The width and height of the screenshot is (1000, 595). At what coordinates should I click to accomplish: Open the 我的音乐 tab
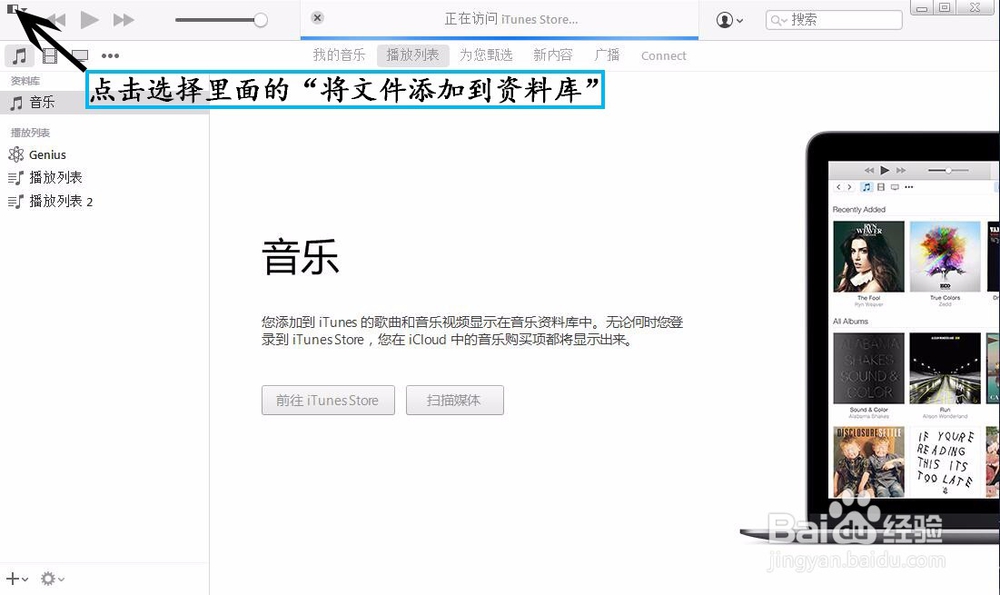tap(339, 55)
